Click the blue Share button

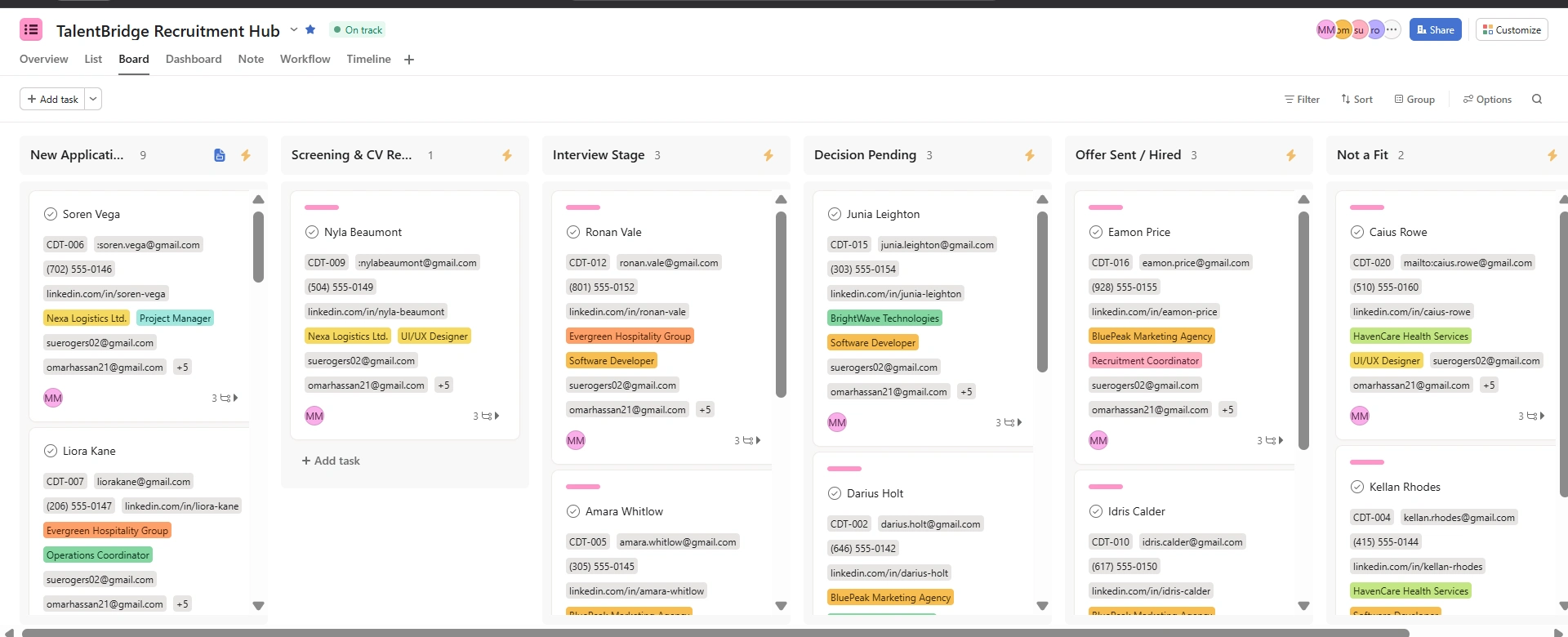(x=1435, y=30)
